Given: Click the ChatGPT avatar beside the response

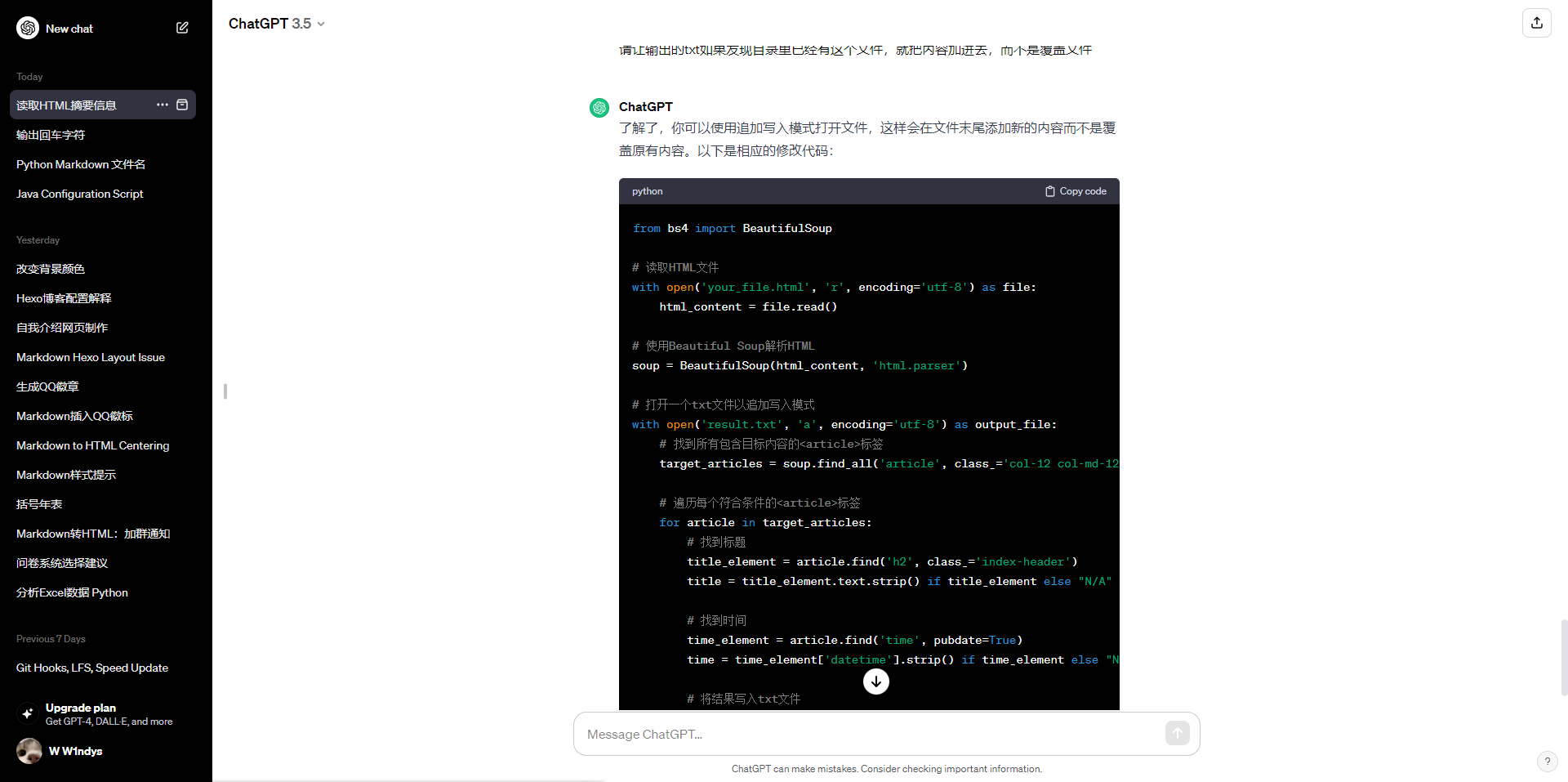Looking at the screenshot, I should click(599, 108).
